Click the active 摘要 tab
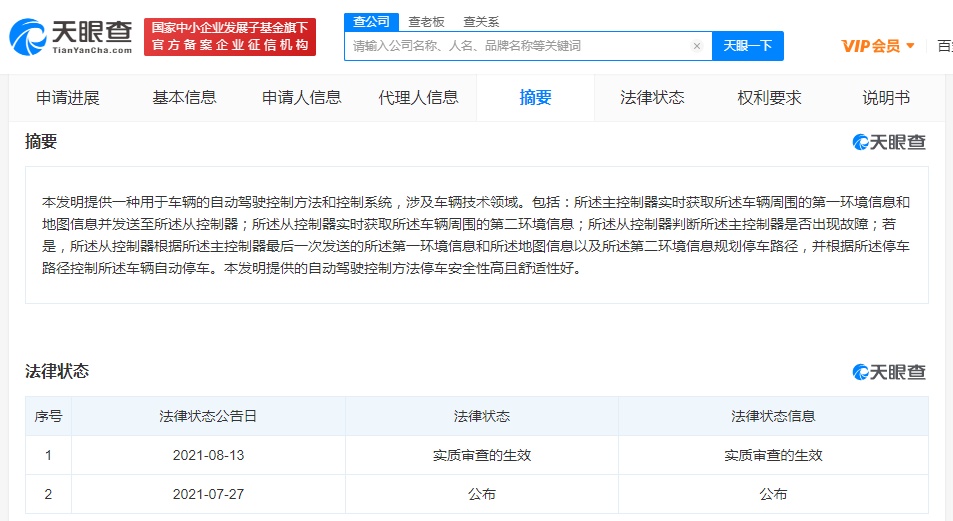This screenshot has height=521, width=953. click(535, 98)
